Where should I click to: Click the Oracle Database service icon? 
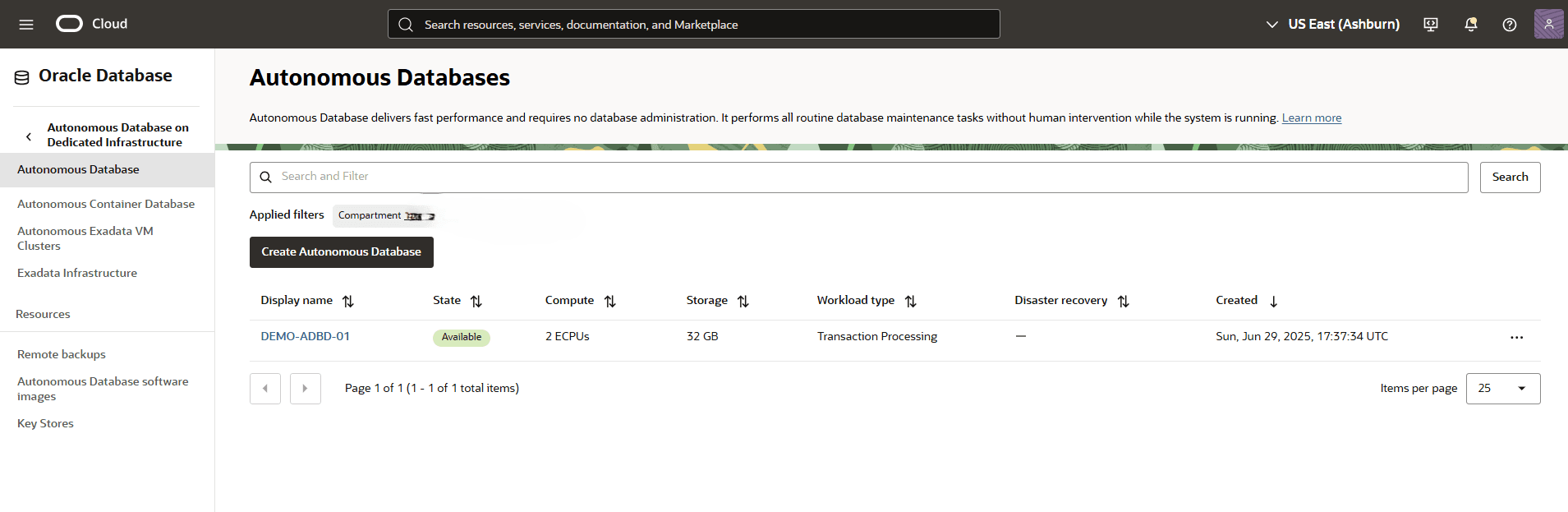pyautogui.click(x=22, y=77)
